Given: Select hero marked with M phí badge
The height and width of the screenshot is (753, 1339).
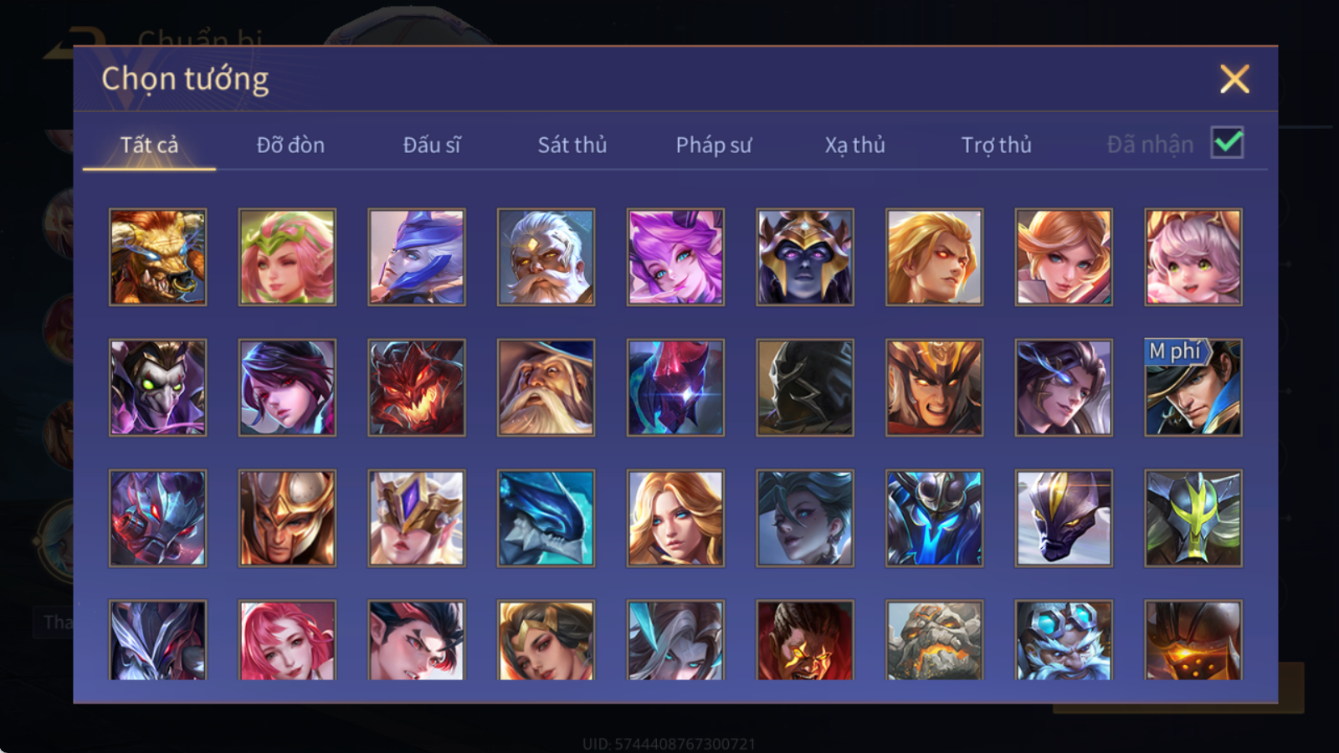Looking at the screenshot, I should tap(1194, 388).
